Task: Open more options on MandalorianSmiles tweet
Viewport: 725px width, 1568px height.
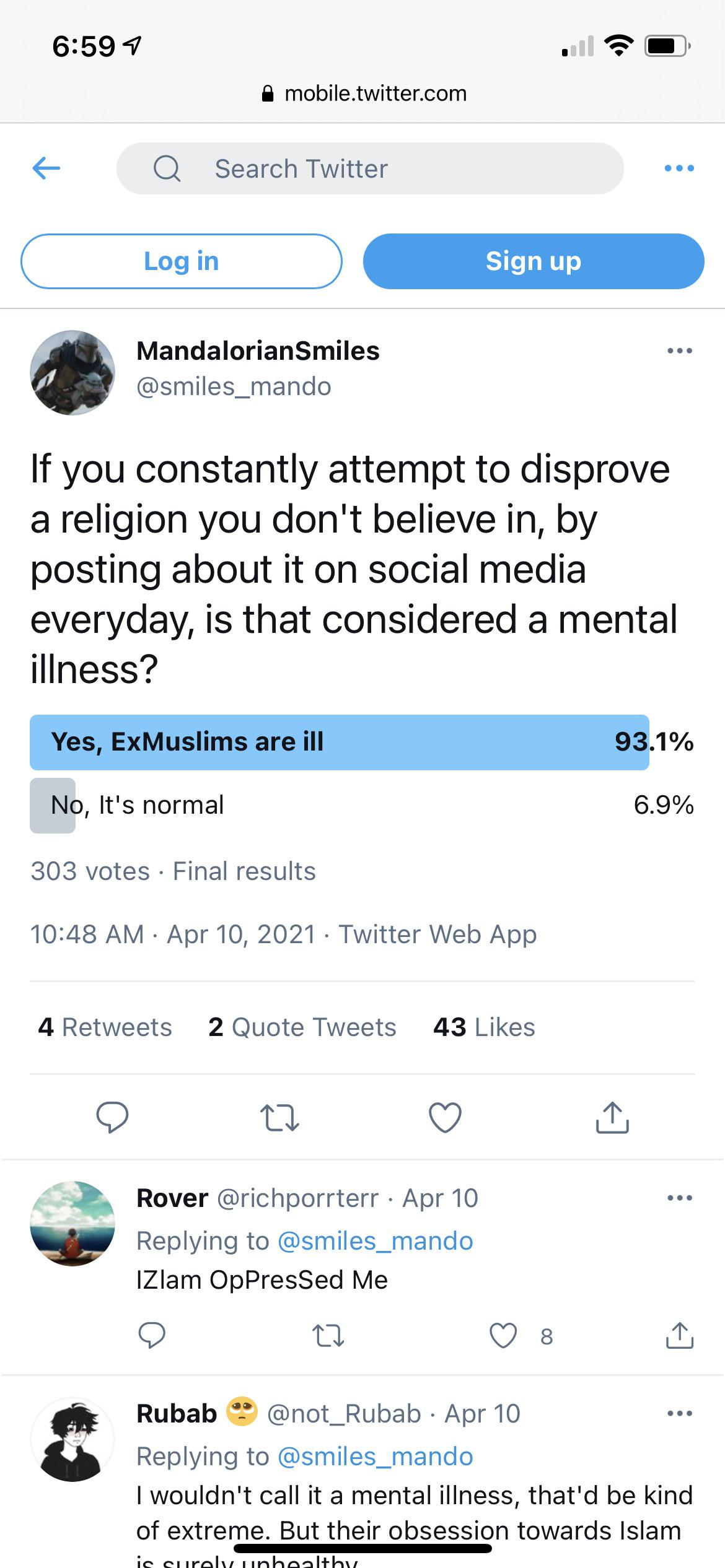Action: tap(679, 351)
